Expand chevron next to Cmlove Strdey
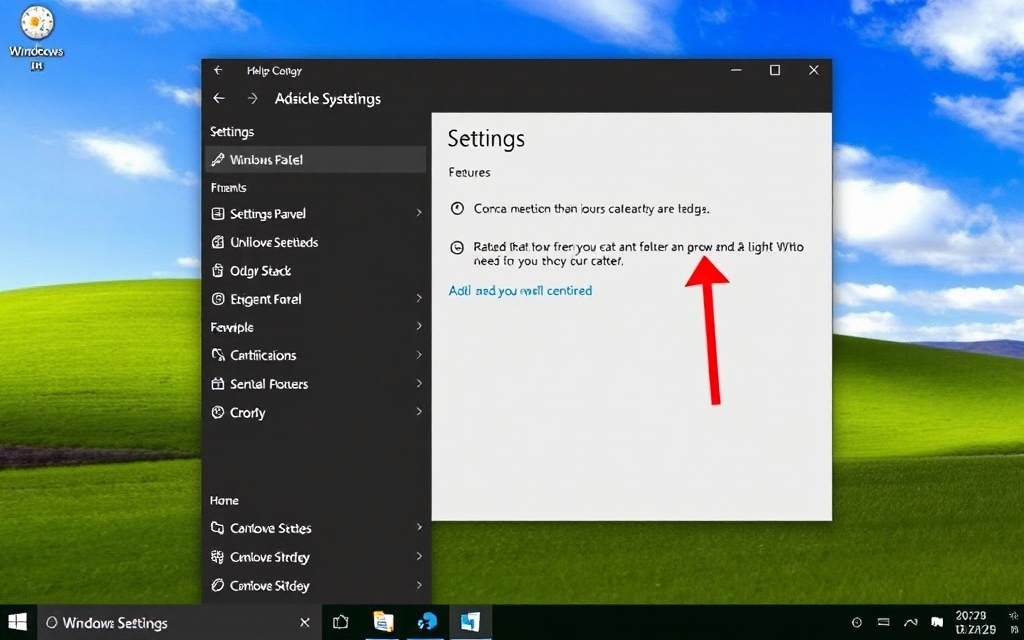 pos(419,556)
